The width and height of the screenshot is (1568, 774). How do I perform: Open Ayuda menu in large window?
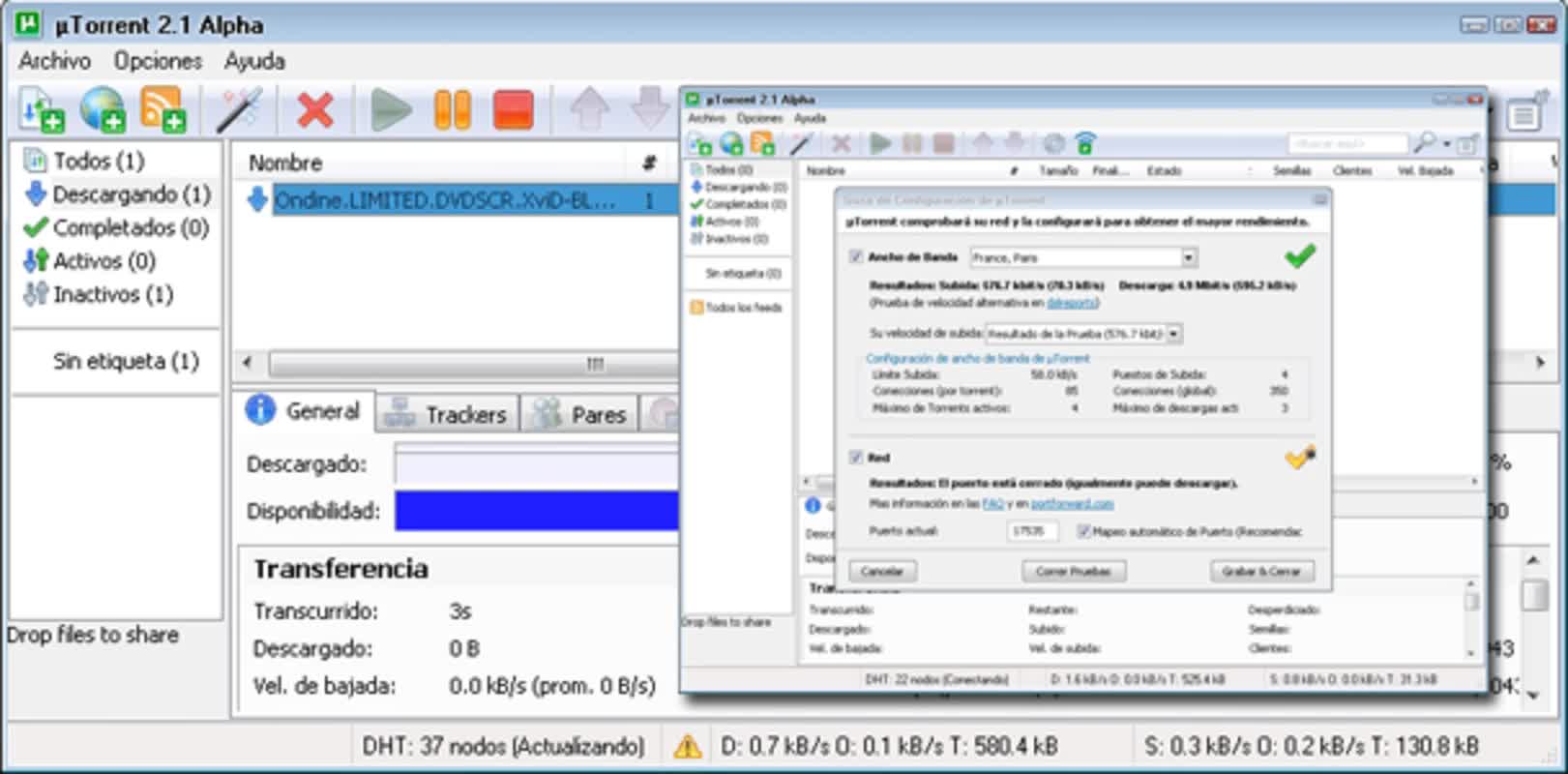click(254, 61)
